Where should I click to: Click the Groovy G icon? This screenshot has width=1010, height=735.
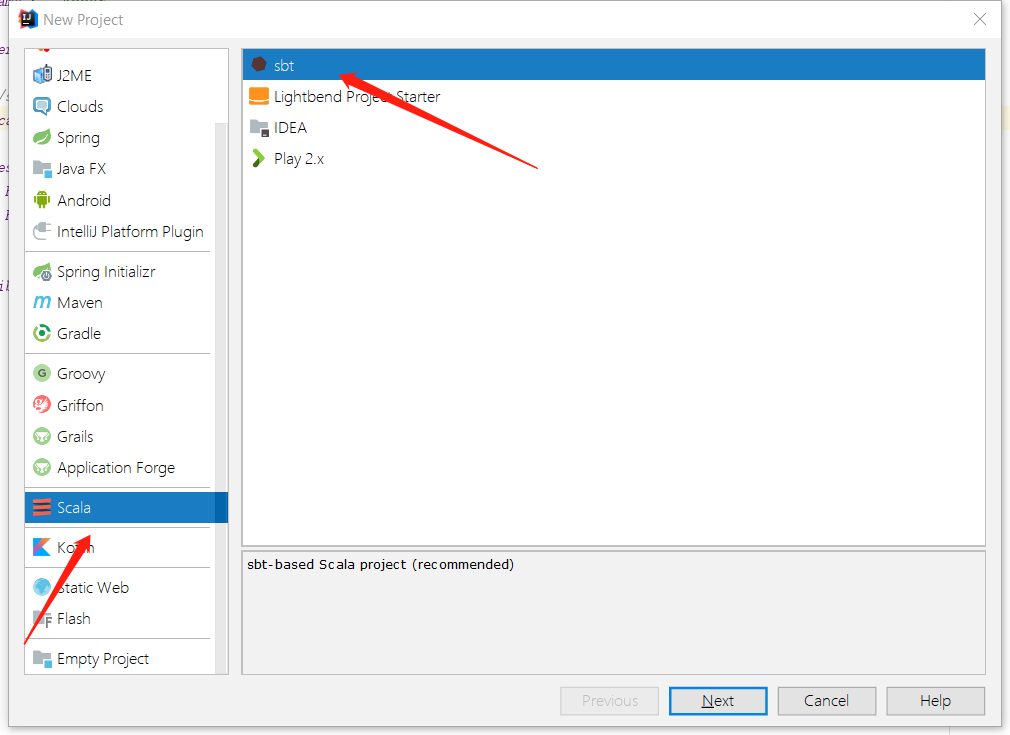click(42, 373)
